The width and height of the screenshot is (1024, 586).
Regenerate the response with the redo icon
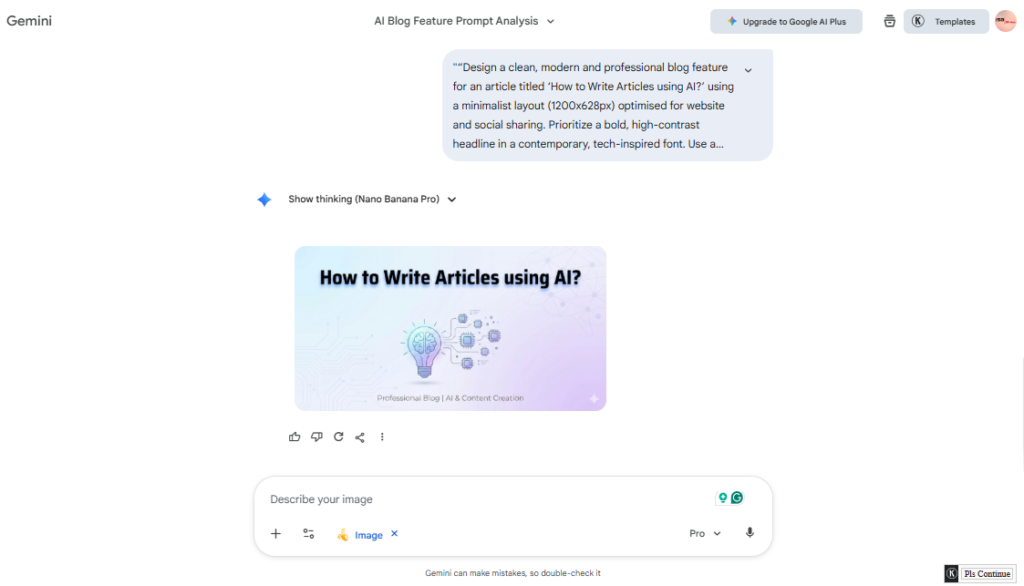point(338,437)
